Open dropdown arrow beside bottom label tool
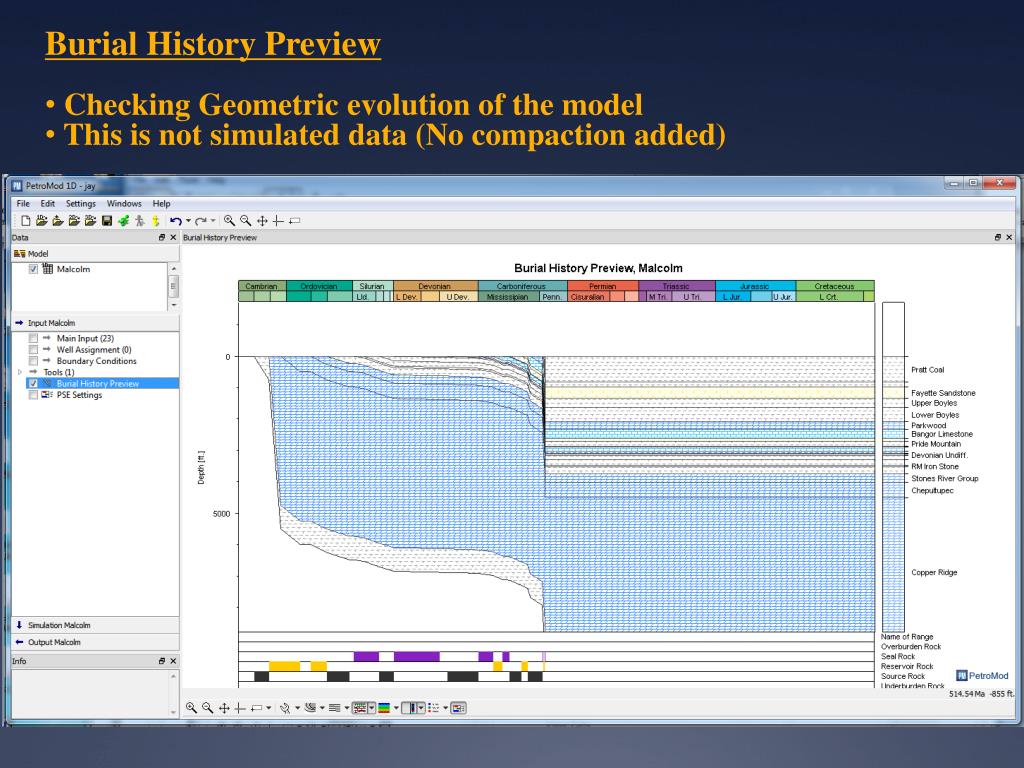 268,708
